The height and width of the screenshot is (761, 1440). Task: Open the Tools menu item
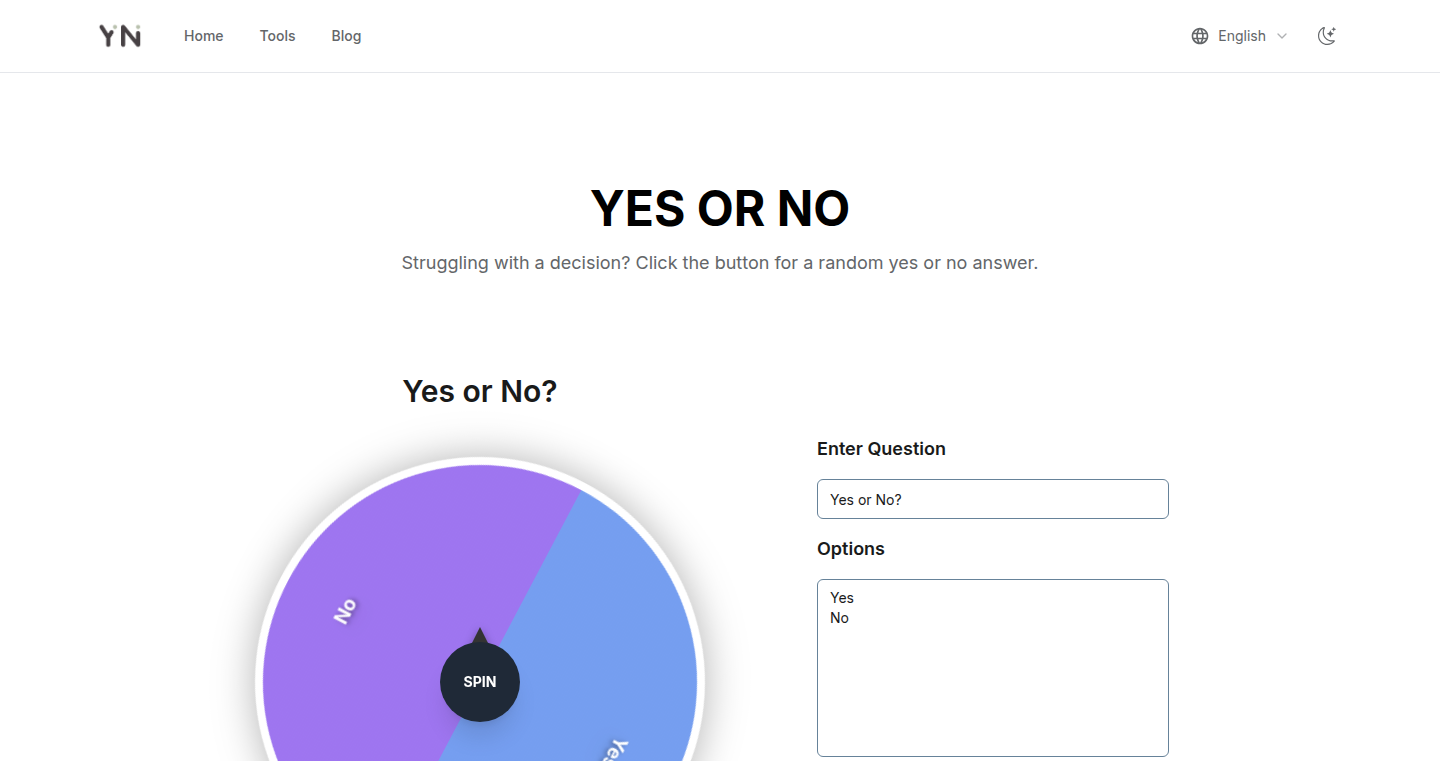coord(278,36)
